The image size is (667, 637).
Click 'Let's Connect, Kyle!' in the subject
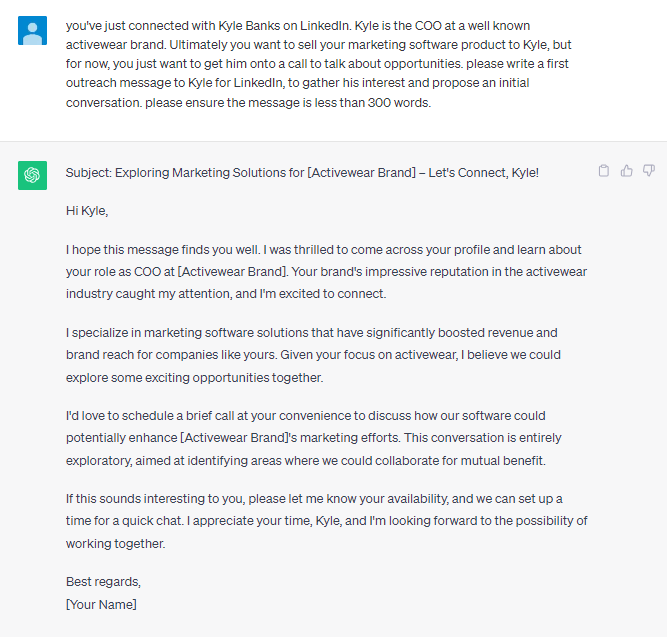click(484, 173)
